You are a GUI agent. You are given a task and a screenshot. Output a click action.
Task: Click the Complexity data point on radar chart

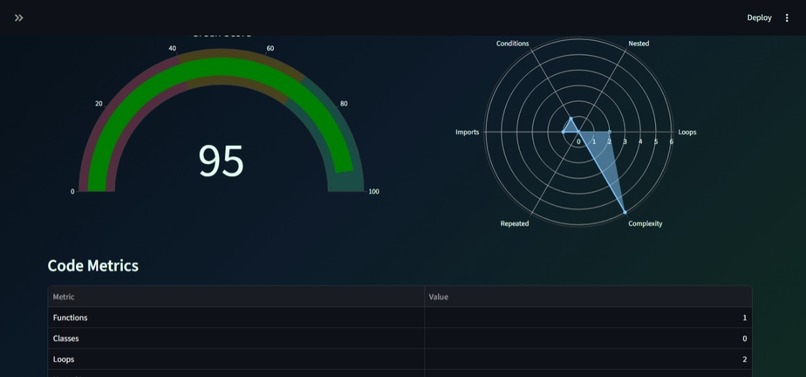(x=625, y=212)
